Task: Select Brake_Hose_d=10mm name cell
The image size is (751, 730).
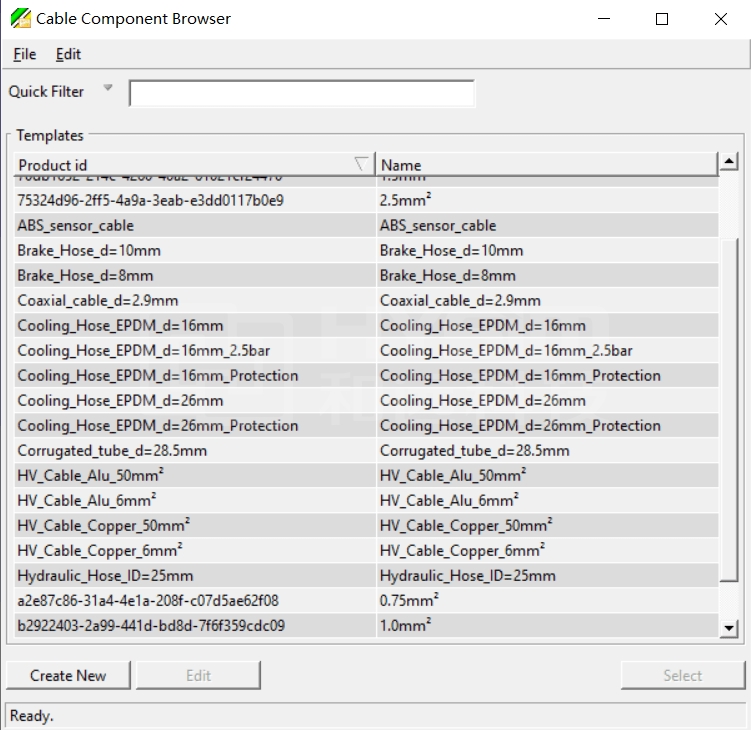Action: pyautogui.click(x=547, y=250)
